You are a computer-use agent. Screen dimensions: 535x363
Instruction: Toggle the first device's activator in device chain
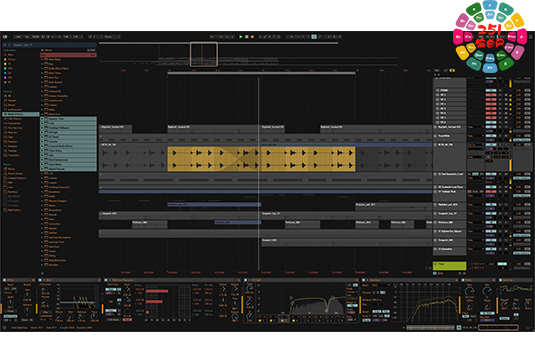tap(4, 280)
